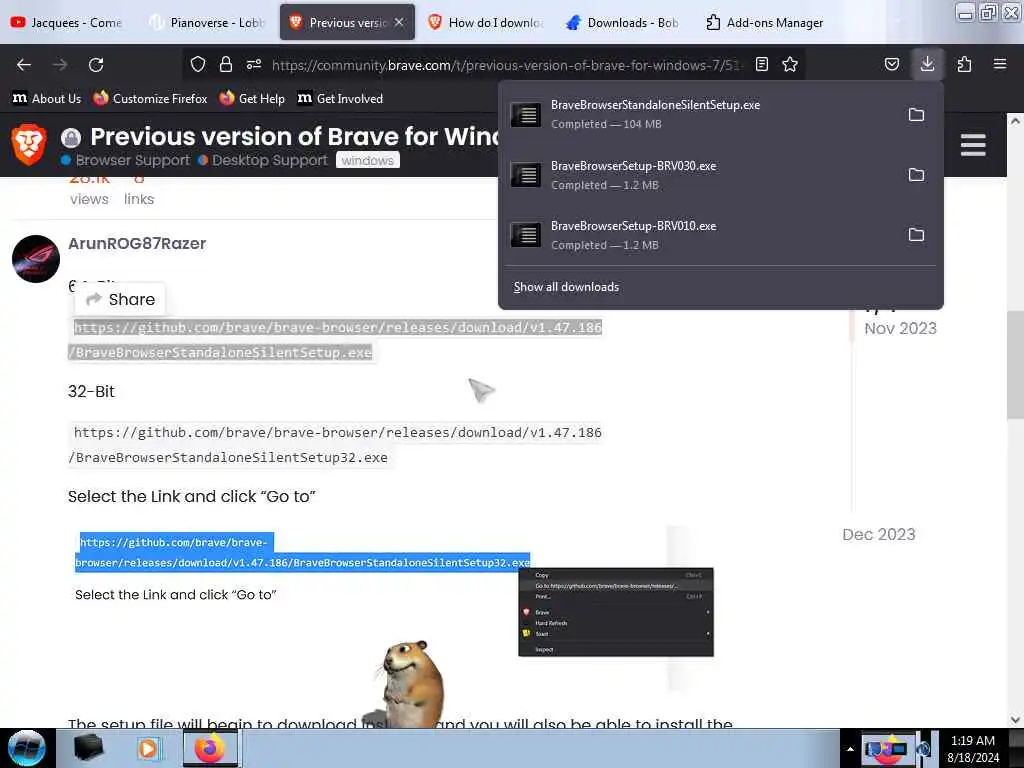The image size is (1024, 768).
Task: Switch to the Jacquees YouTube tab
Action: (x=67, y=22)
